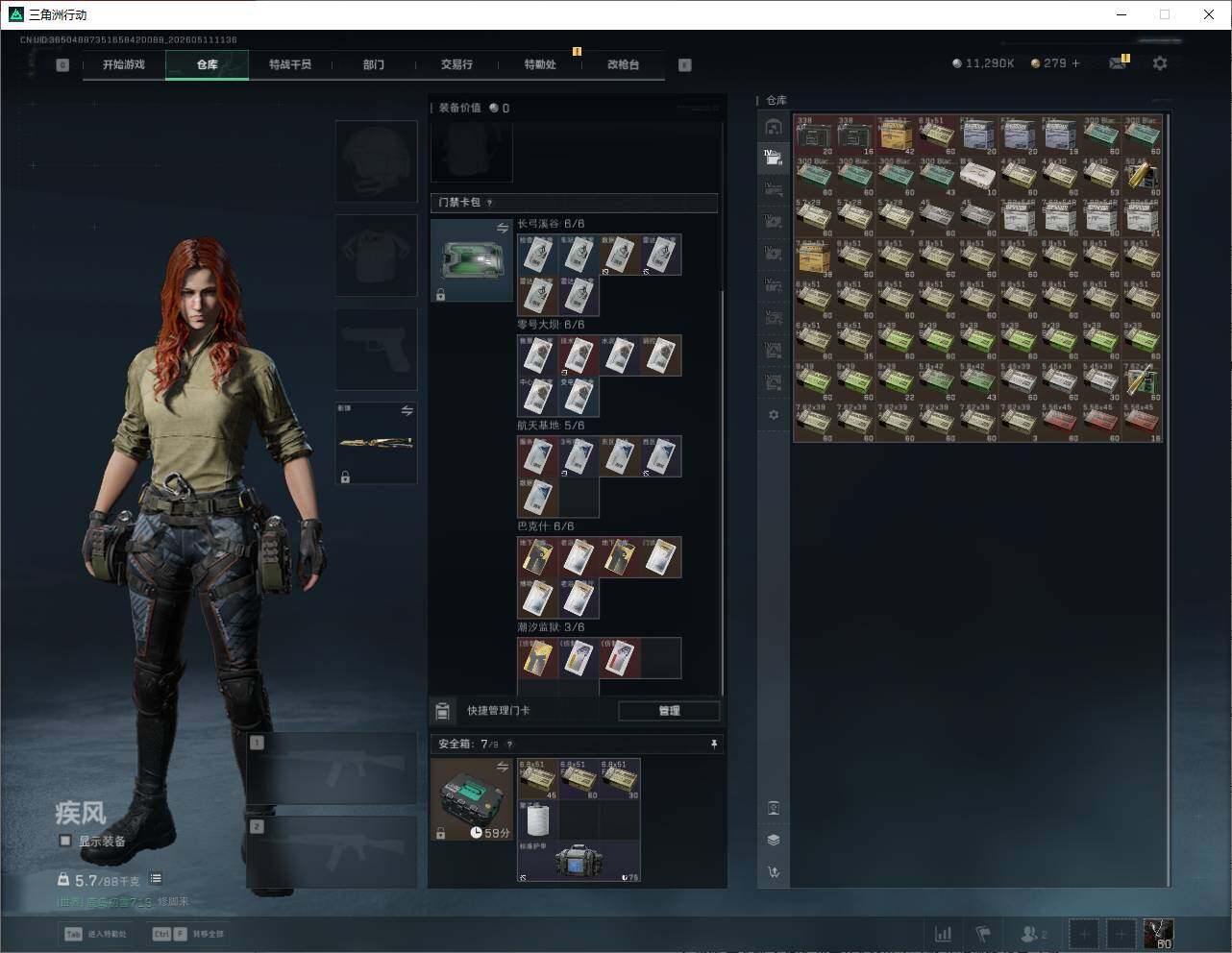Click the lock icon on 门禁卡包 case

pyautogui.click(x=440, y=295)
